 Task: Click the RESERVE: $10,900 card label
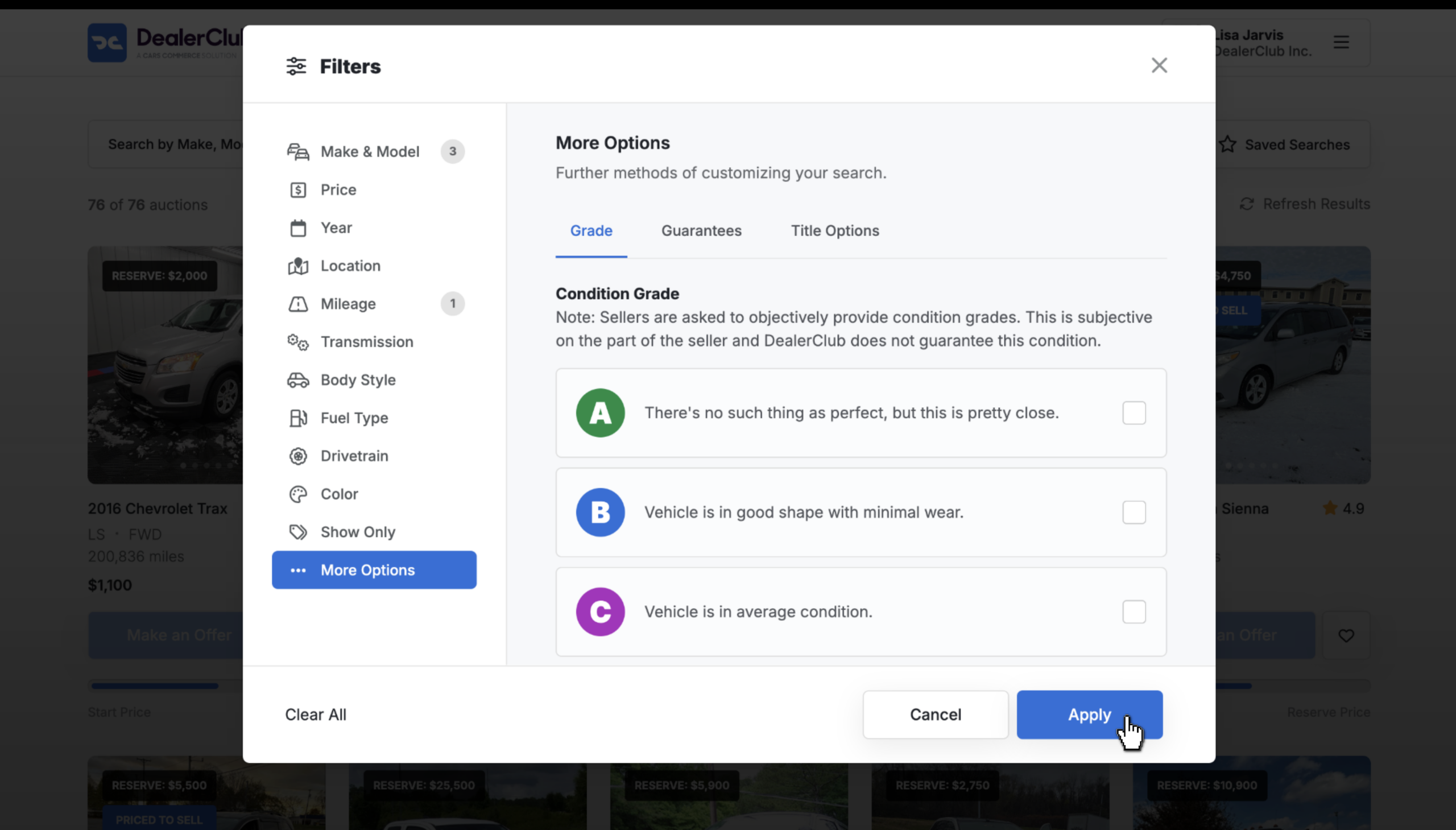tap(1207, 786)
